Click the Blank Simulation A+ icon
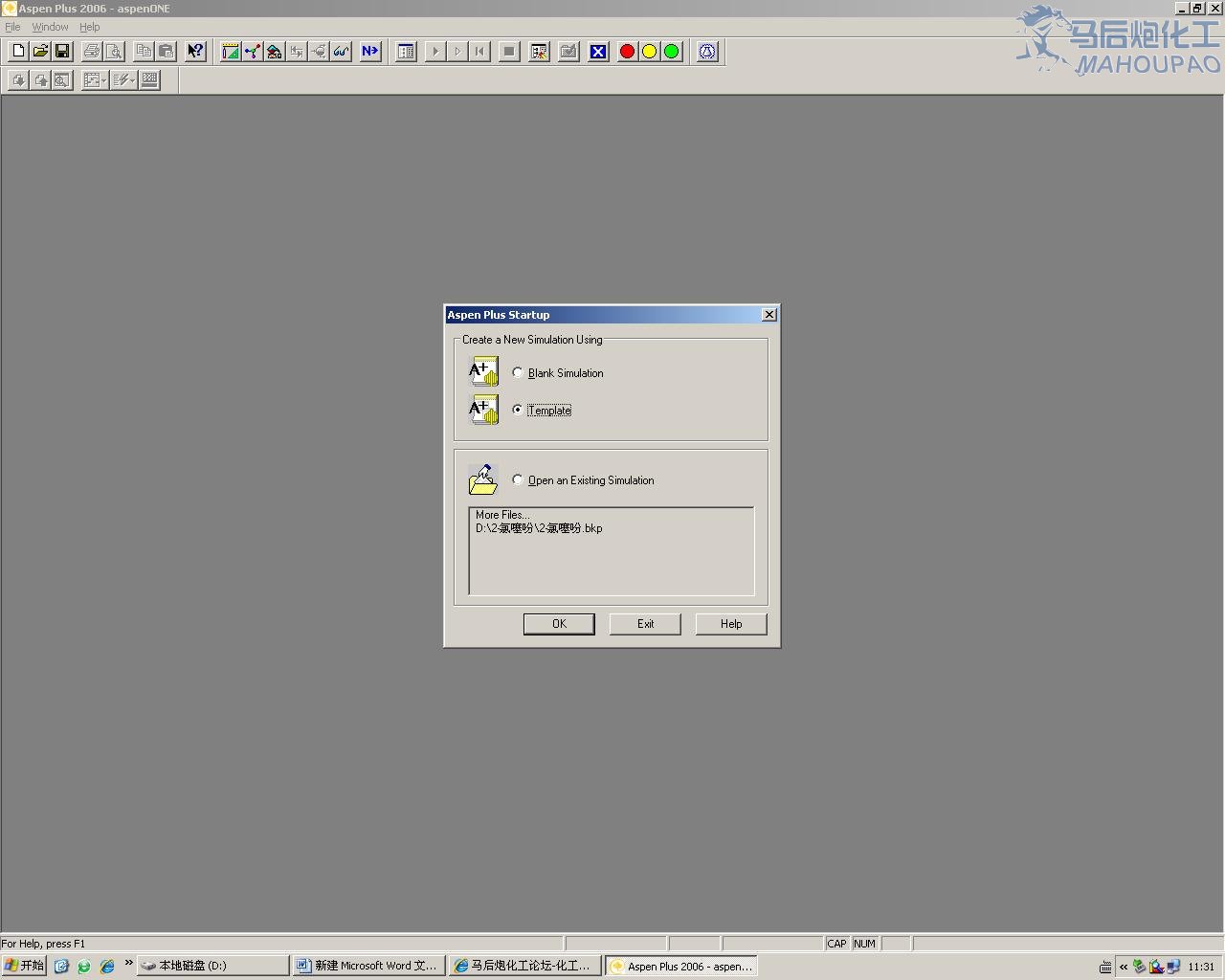This screenshot has height=980, width=1225. pos(483,371)
